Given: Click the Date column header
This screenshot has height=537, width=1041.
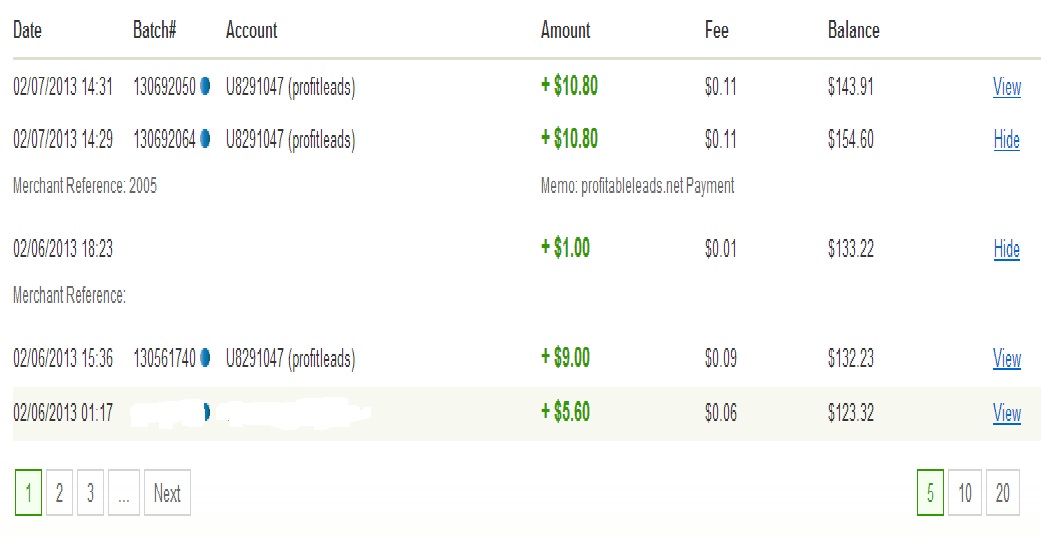Looking at the screenshot, I should point(27,30).
